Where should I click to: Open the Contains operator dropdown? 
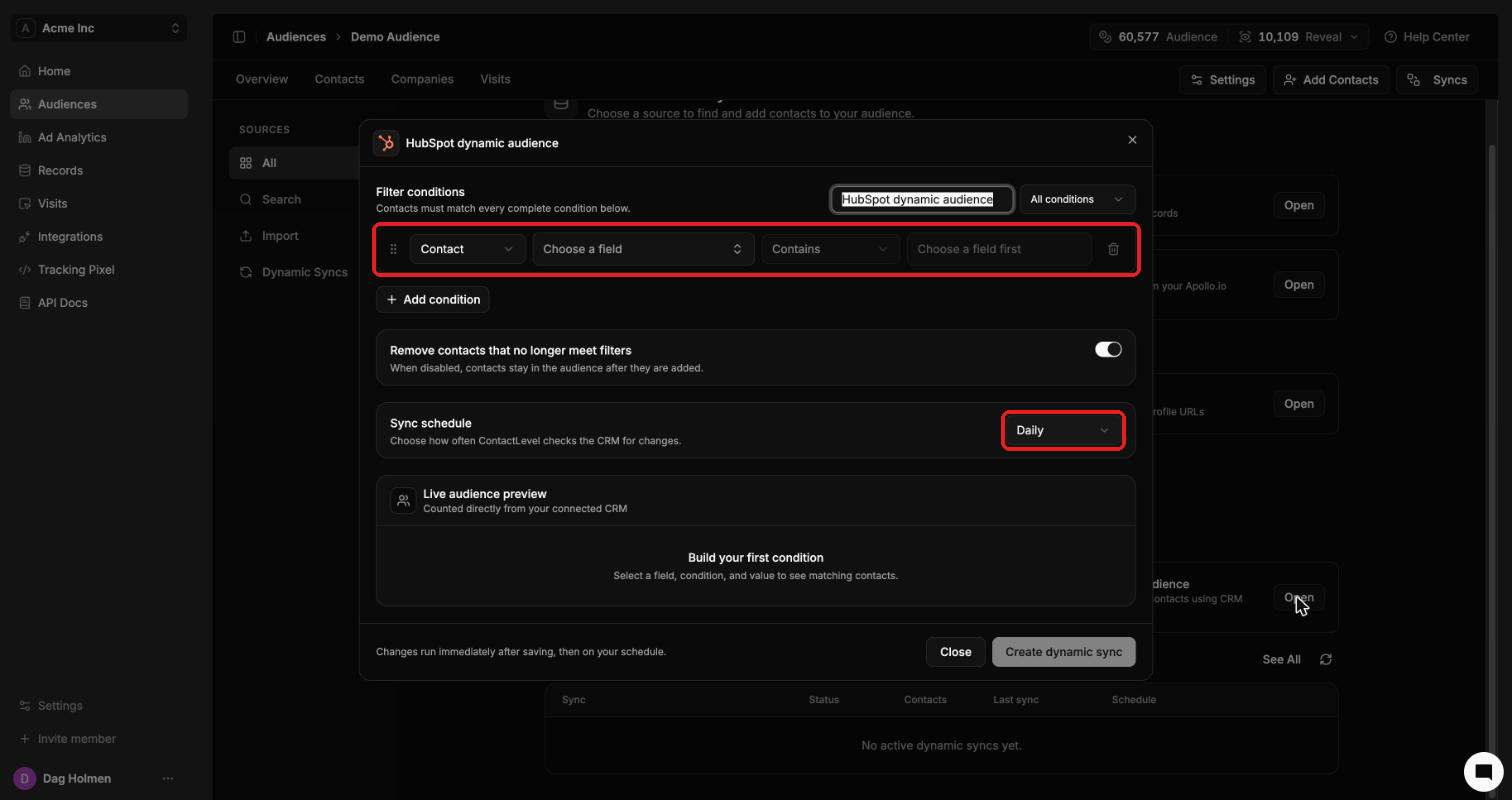click(830, 249)
